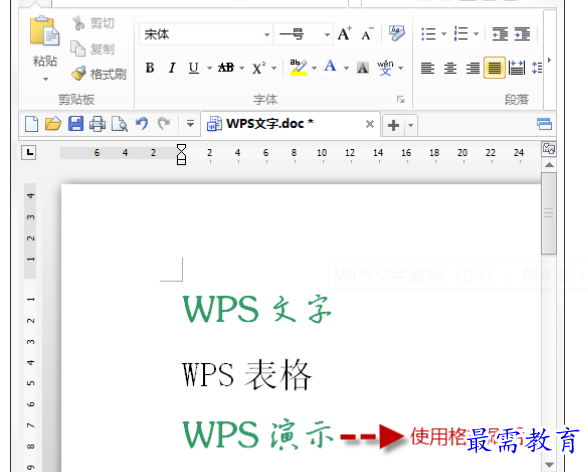Open quick access toolbar customize dropdown
This screenshot has height=472, width=588.
pyautogui.click(x=190, y=124)
